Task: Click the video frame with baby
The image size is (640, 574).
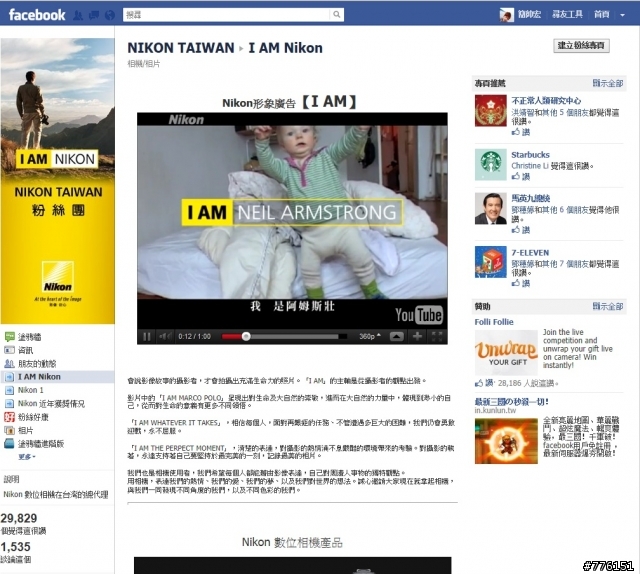Action: point(292,211)
